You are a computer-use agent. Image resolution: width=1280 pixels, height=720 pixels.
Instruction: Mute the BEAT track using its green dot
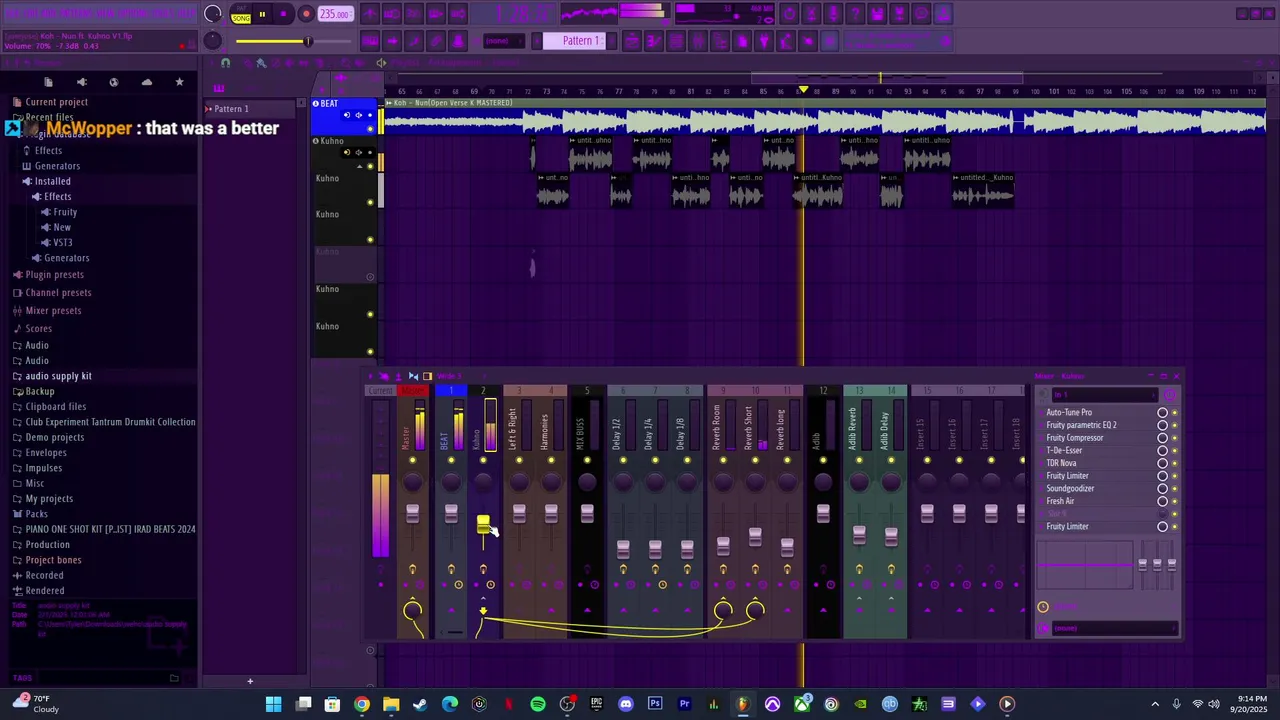coord(370,129)
